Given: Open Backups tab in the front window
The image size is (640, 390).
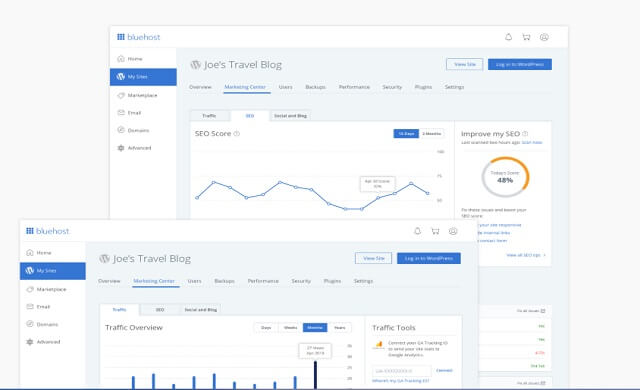Looking at the screenshot, I should pyautogui.click(x=224, y=281).
